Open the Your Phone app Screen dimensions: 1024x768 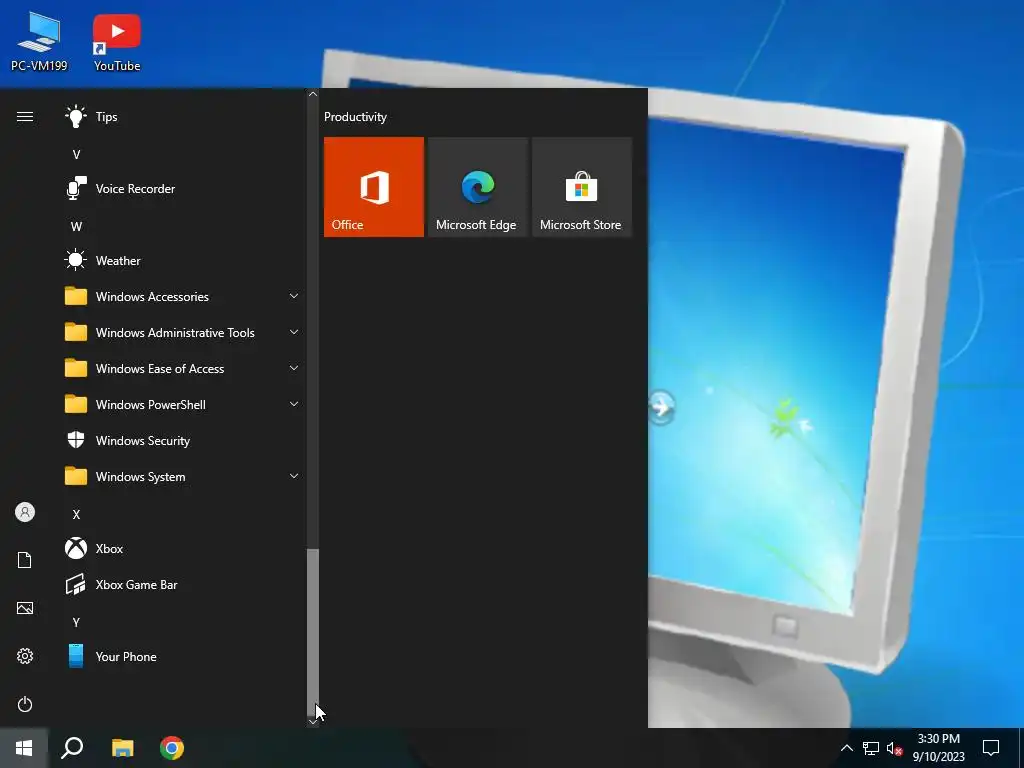click(183, 656)
